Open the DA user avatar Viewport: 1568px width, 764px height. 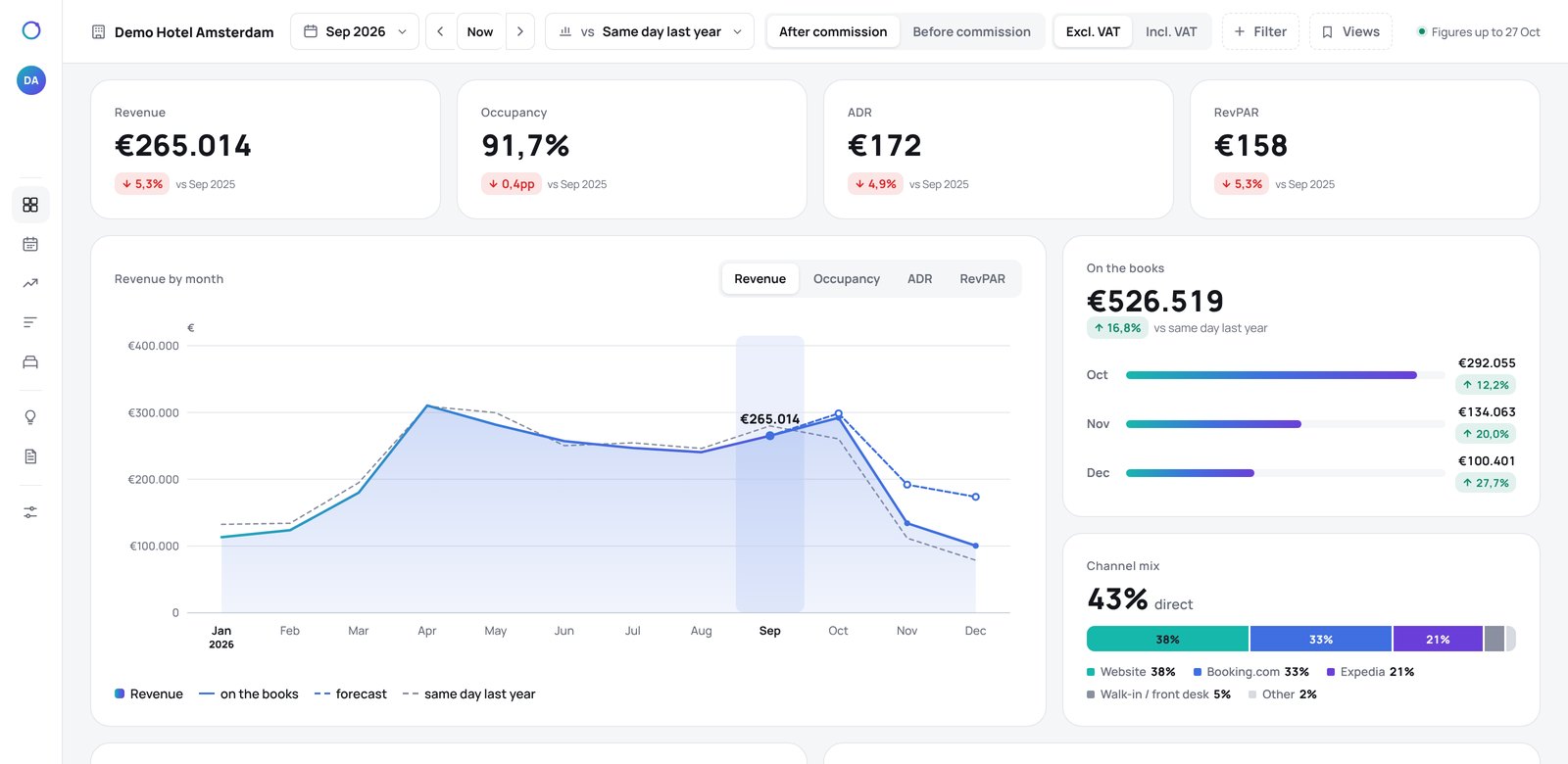coord(31,80)
